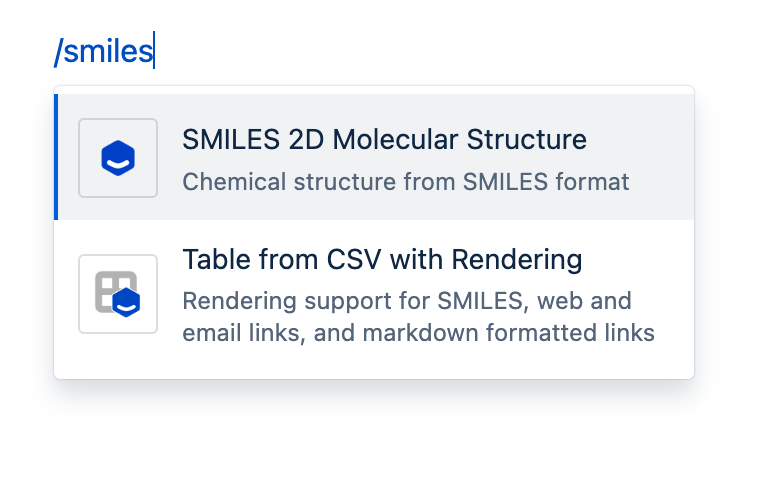Insert the SMILES 2D Molecular Structure macro
The width and height of the screenshot is (770, 479).
374,158
